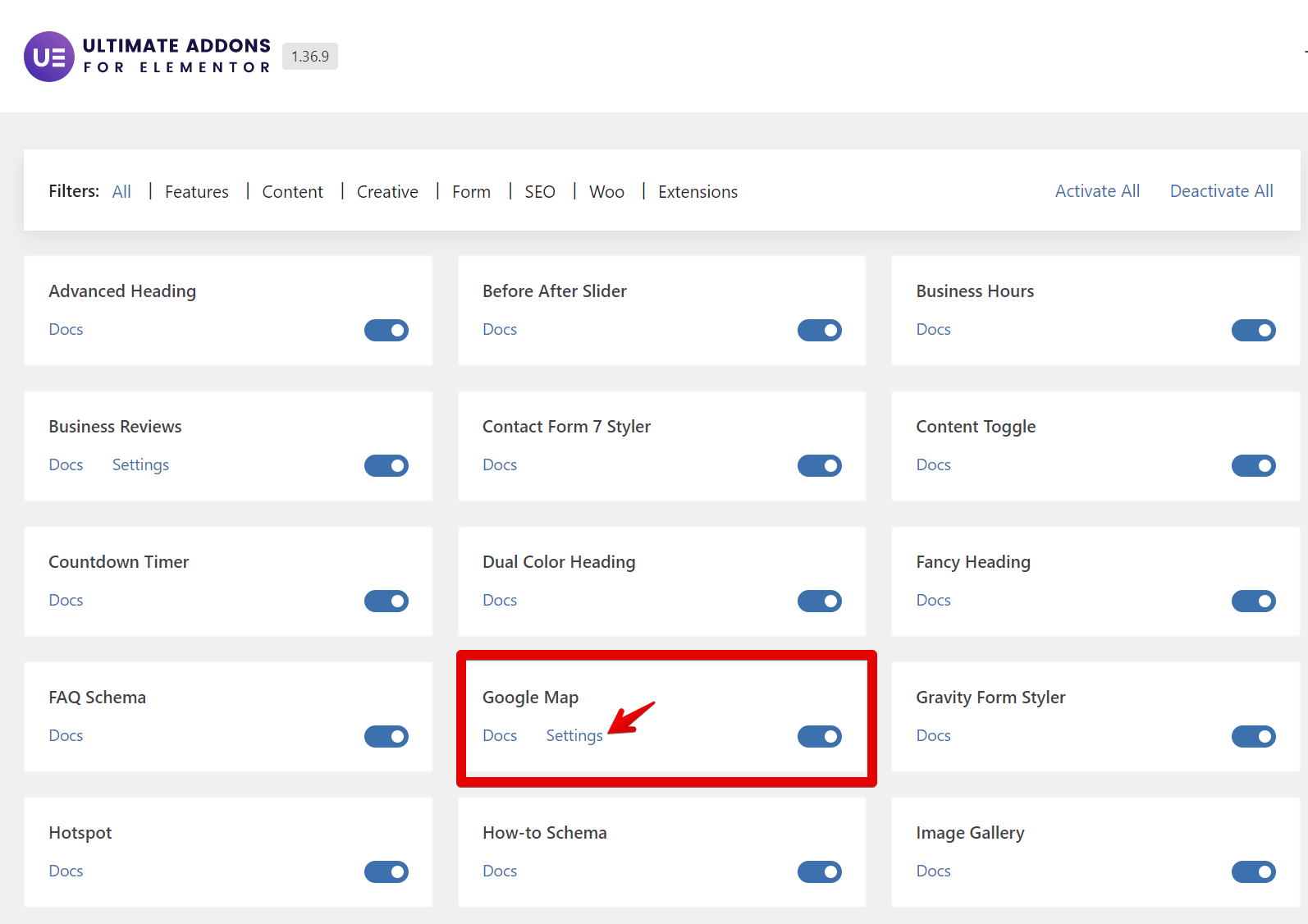This screenshot has height=924, width=1308.
Task: Click Activate All link
Action: click(1097, 191)
